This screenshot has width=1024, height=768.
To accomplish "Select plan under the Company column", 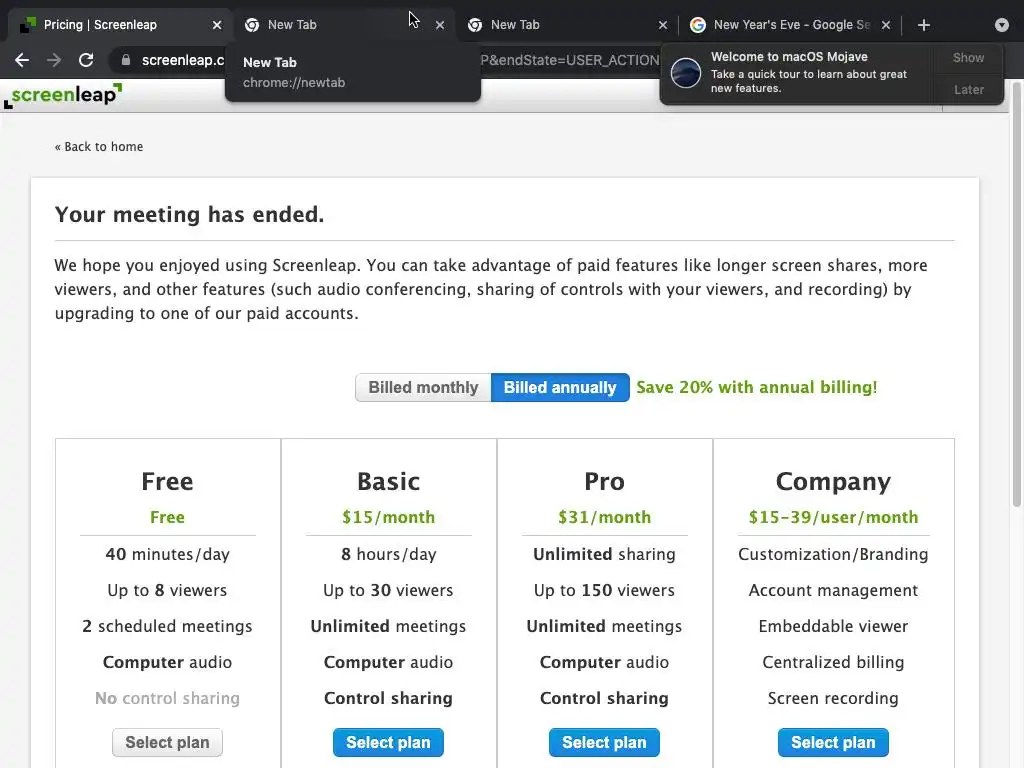I will [833, 743].
